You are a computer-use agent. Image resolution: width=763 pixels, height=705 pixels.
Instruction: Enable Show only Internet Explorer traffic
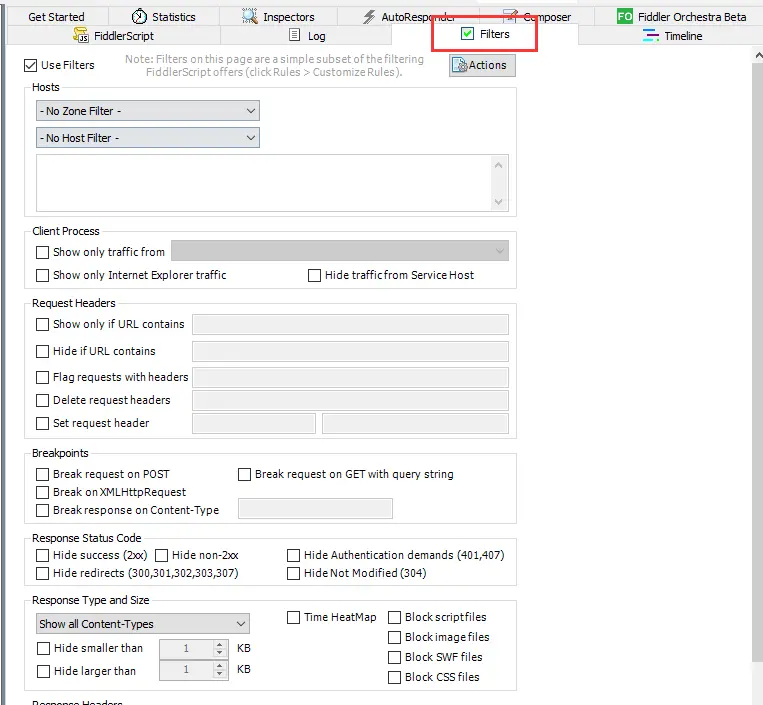(42, 275)
